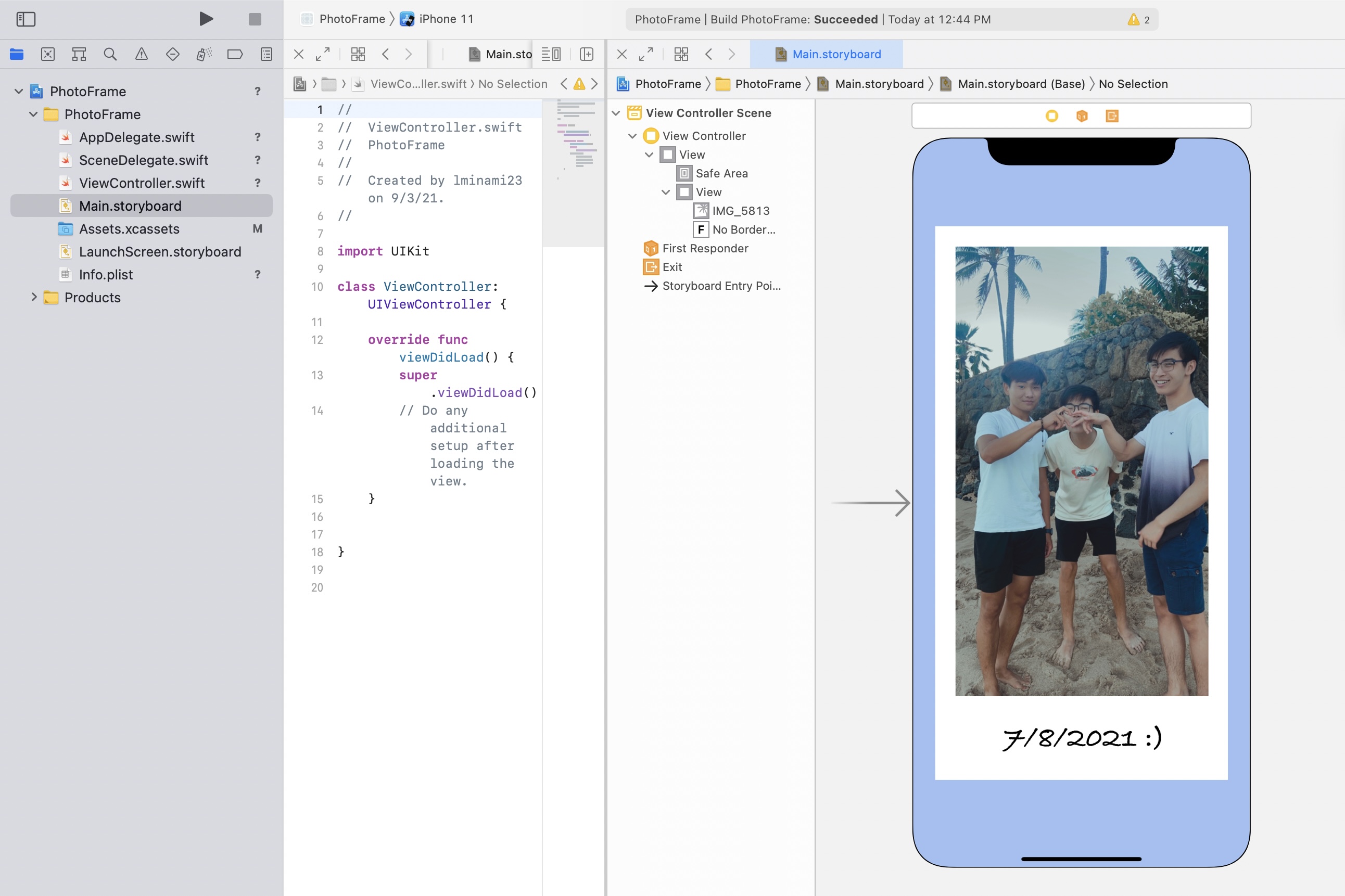The height and width of the screenshot is (896, 1345).
Task: Show the 2 build warnings
Action: click(x=1139, y=19)
